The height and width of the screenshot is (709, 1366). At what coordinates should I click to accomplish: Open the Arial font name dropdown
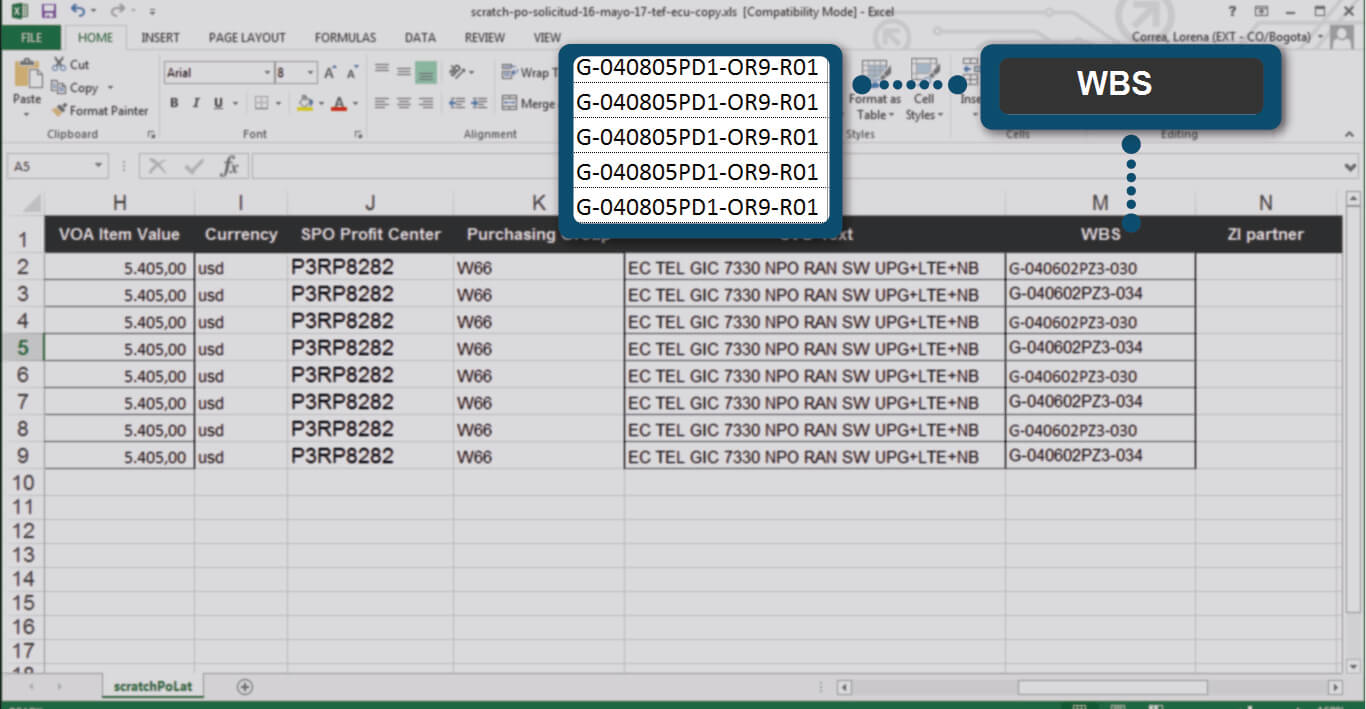[267, 73]
